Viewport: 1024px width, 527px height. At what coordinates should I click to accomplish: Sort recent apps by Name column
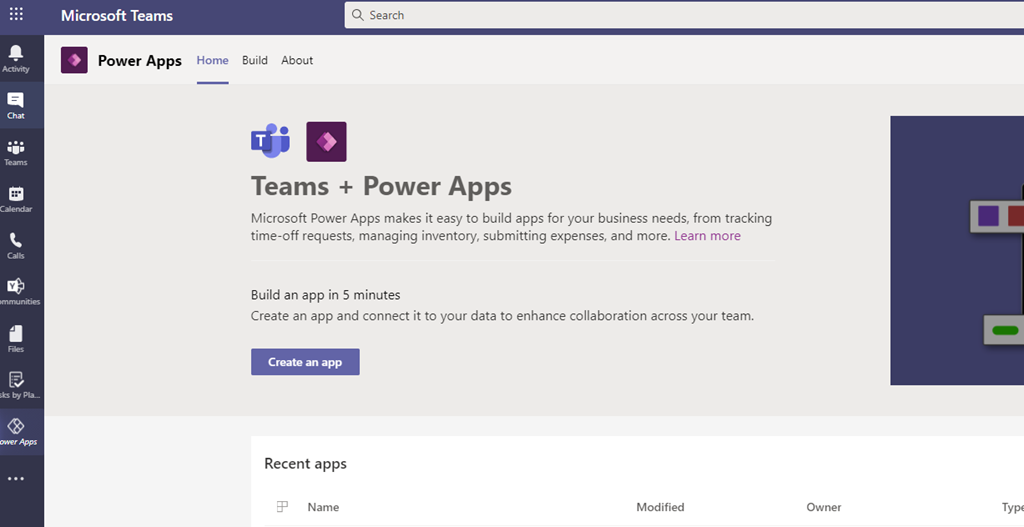(323, 507)
